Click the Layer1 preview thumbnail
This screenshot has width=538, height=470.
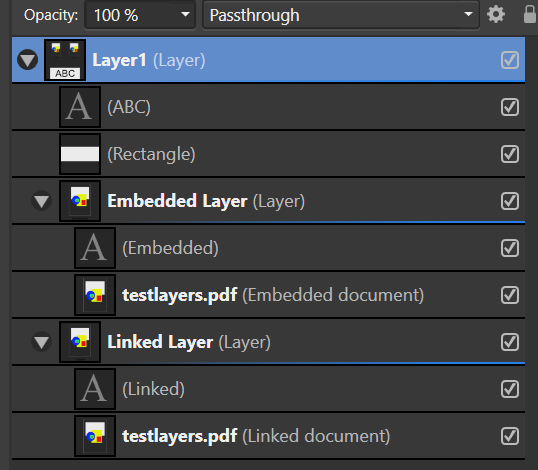point(65,60)
